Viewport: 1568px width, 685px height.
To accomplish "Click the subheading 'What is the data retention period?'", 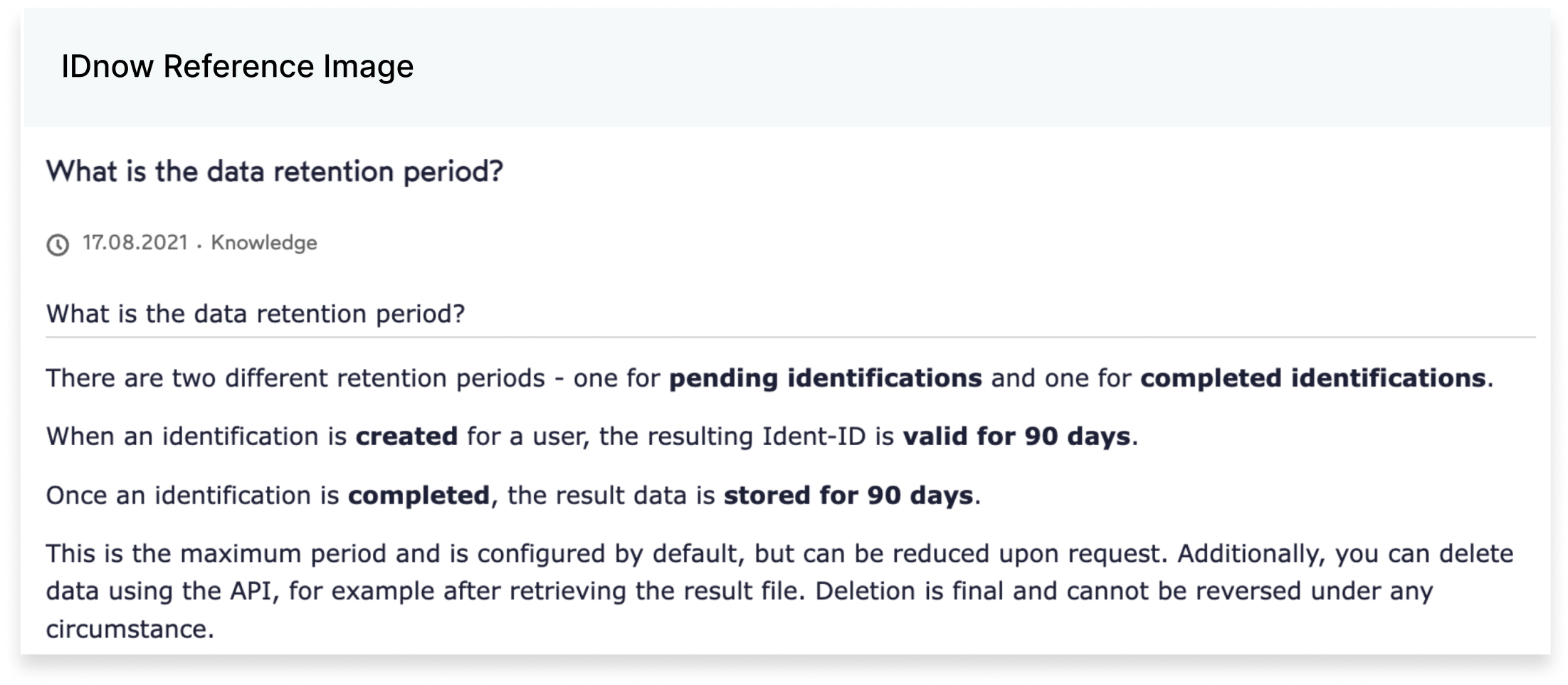I will [x=256, y=314].
